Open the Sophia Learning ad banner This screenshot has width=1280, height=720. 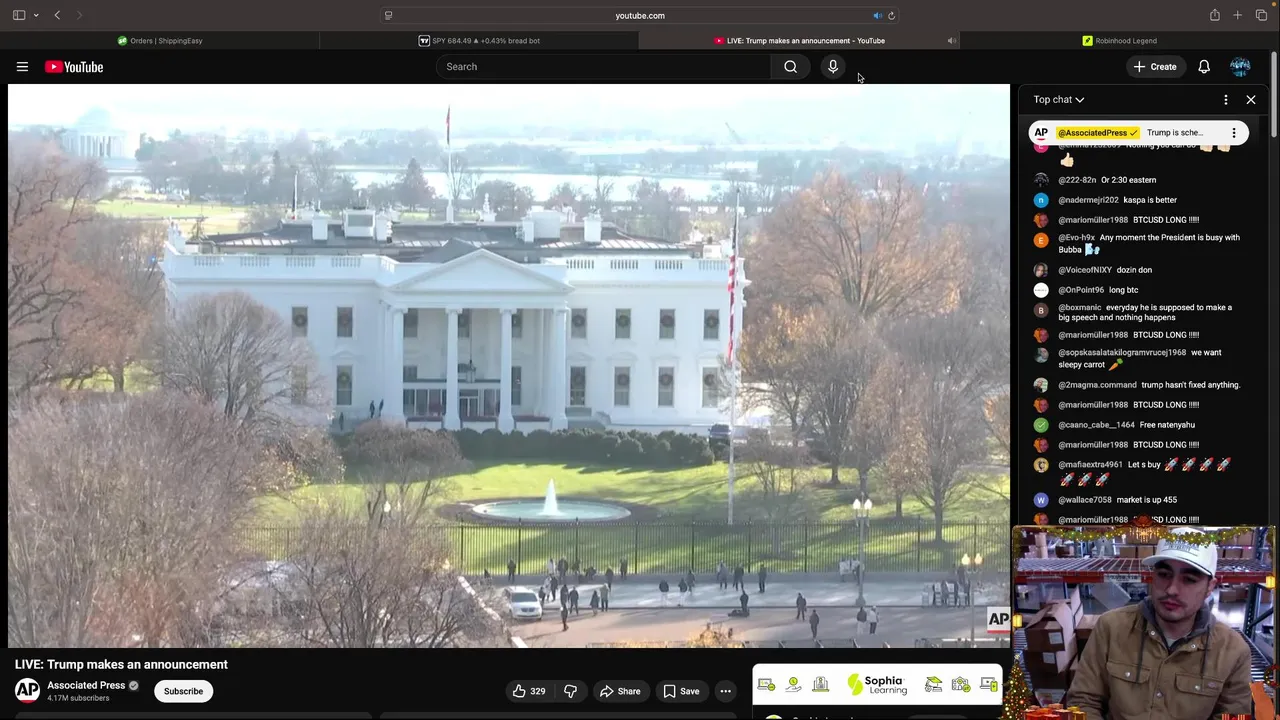click(x=877, y=685)
